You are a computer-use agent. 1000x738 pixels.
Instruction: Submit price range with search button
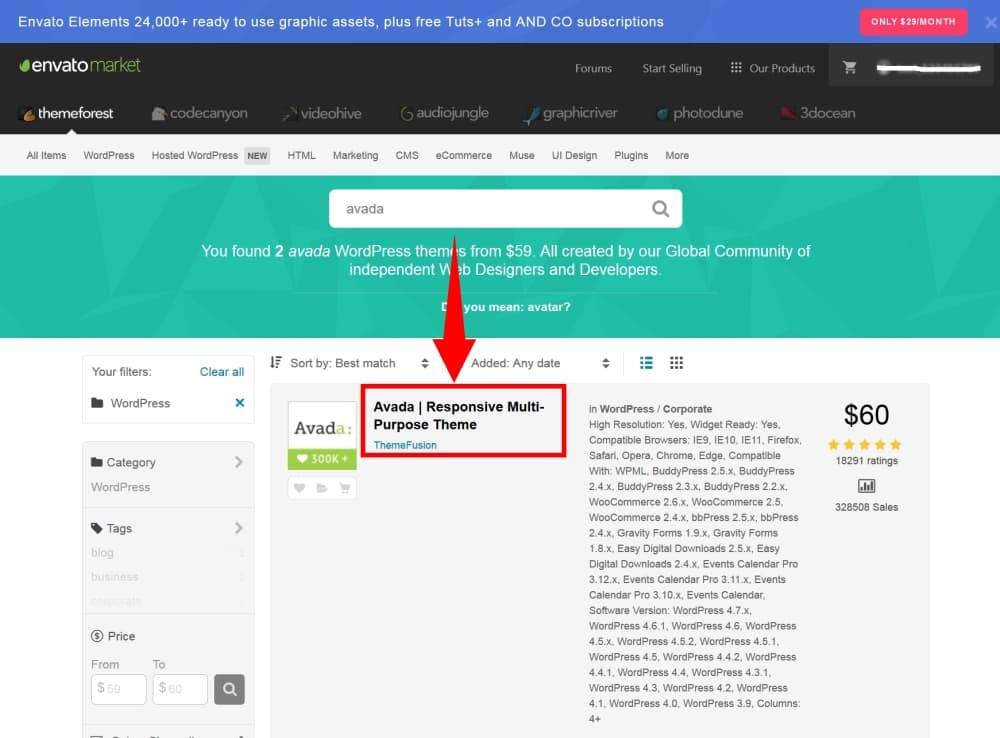point(229,689)
